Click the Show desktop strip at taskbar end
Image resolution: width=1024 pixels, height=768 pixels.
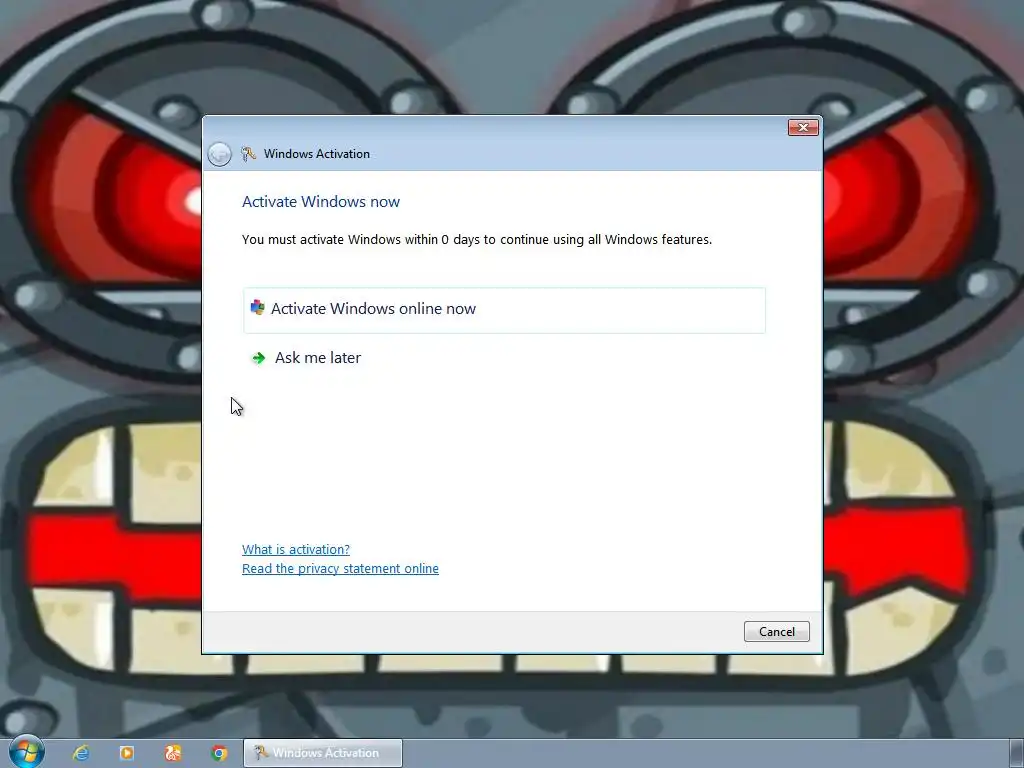coord(1017,753)
